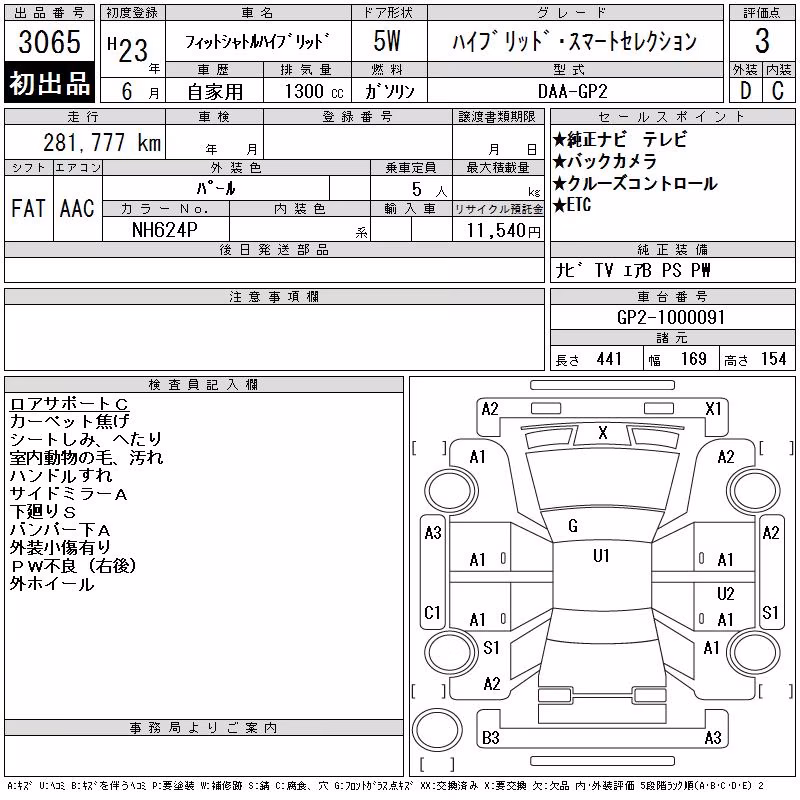Screen dimensions: 800x800
Task: Click the chassis number GP2-1000091
Action: click(671, 317)
